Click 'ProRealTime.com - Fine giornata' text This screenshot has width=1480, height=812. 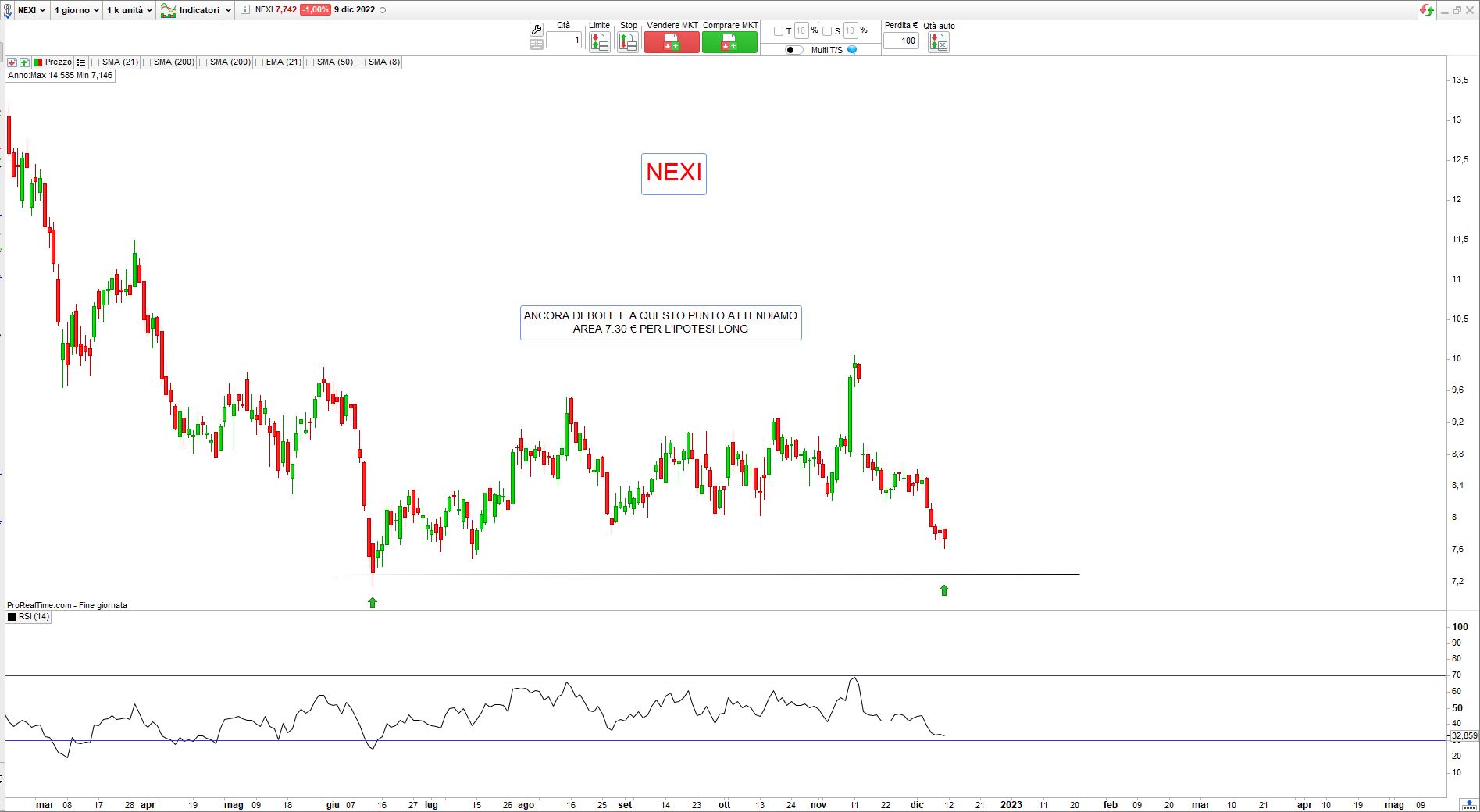(67, 605)
